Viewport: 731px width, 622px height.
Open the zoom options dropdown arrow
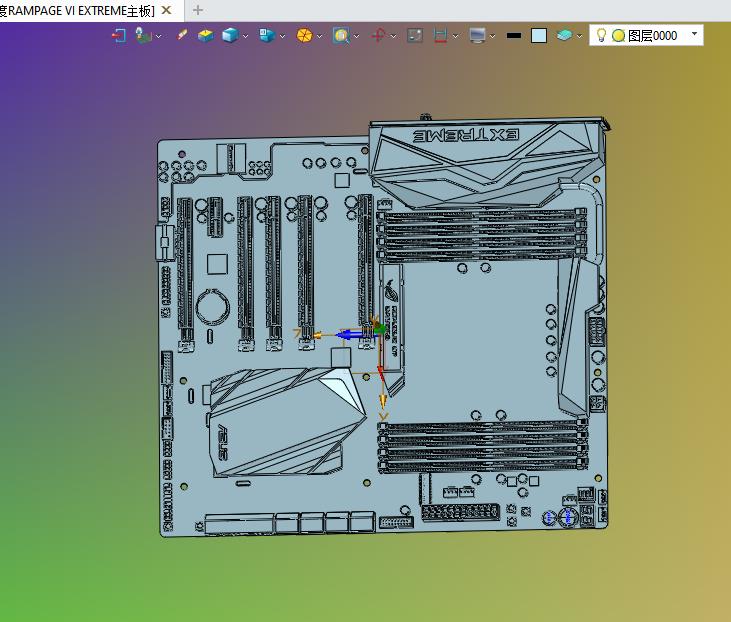[356, 36]
